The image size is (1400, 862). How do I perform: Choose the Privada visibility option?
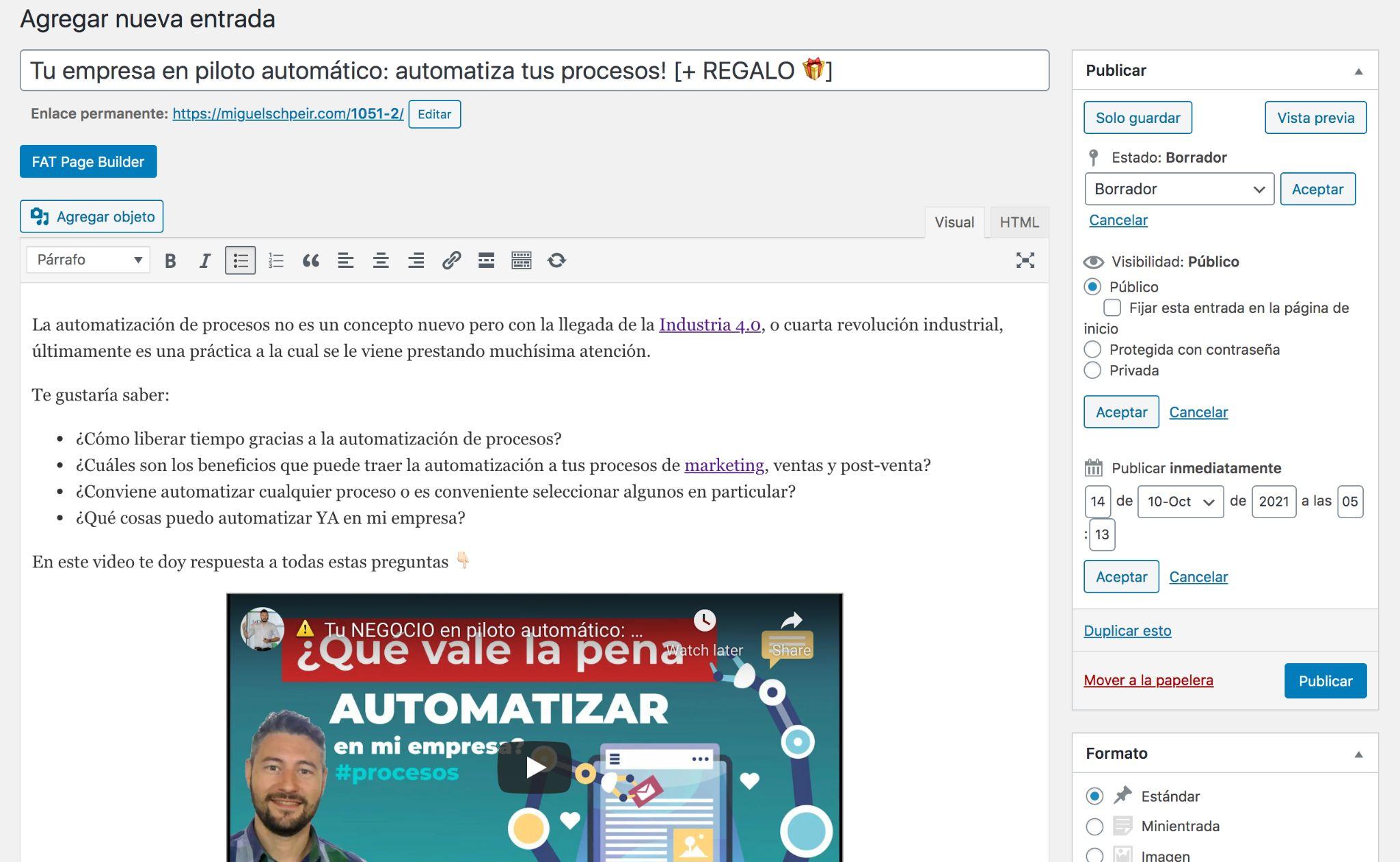coord(1092,371)
